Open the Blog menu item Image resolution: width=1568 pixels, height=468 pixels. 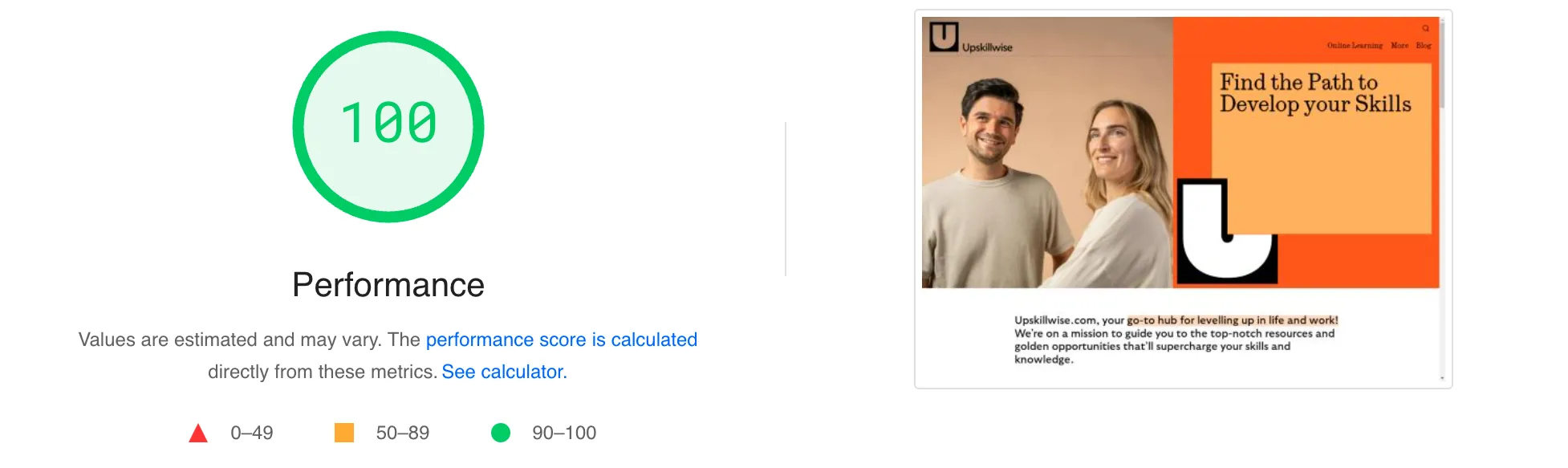1424,46
